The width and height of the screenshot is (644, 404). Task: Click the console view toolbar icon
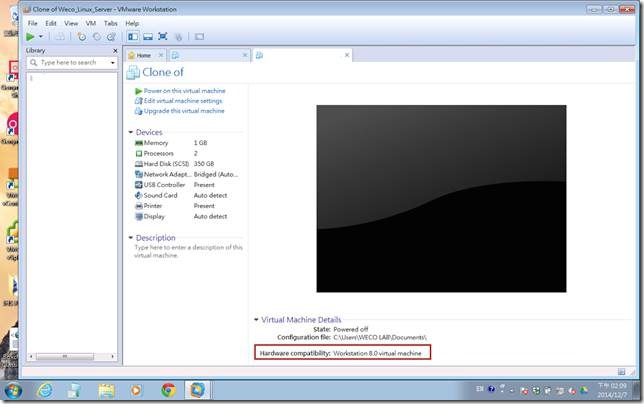pos(199,37)
